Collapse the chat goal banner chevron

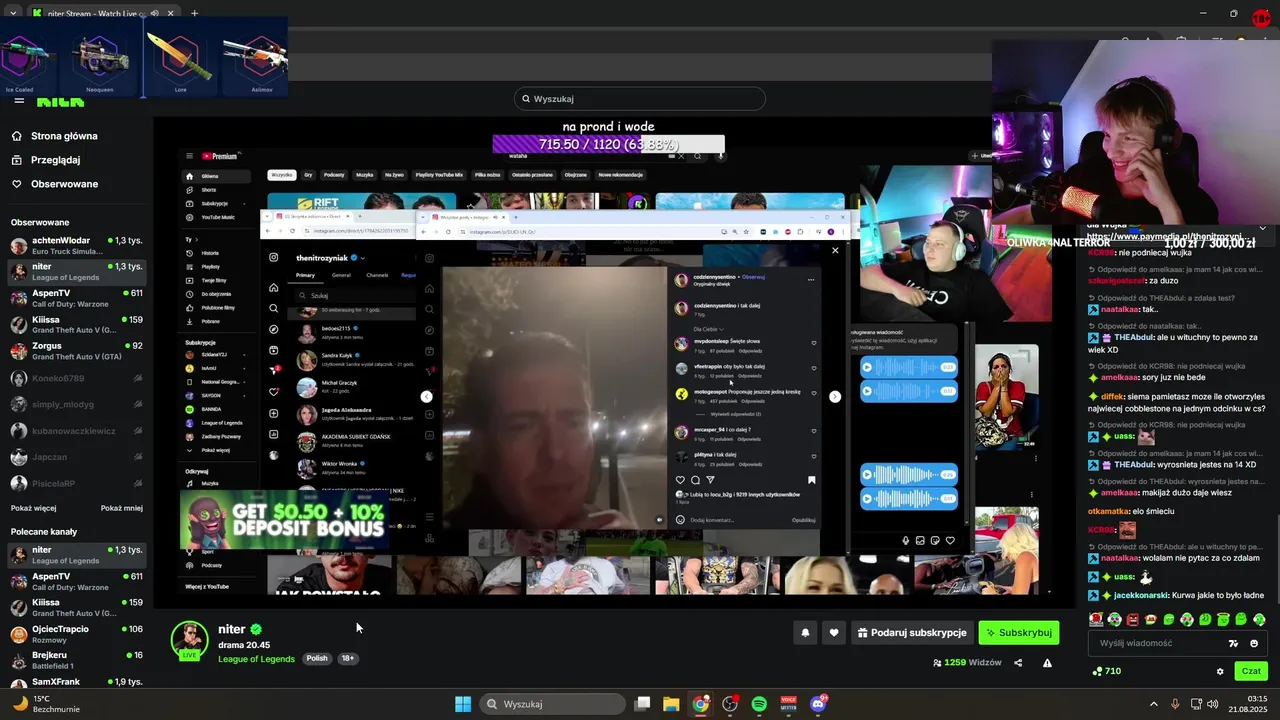(1262, 228)
